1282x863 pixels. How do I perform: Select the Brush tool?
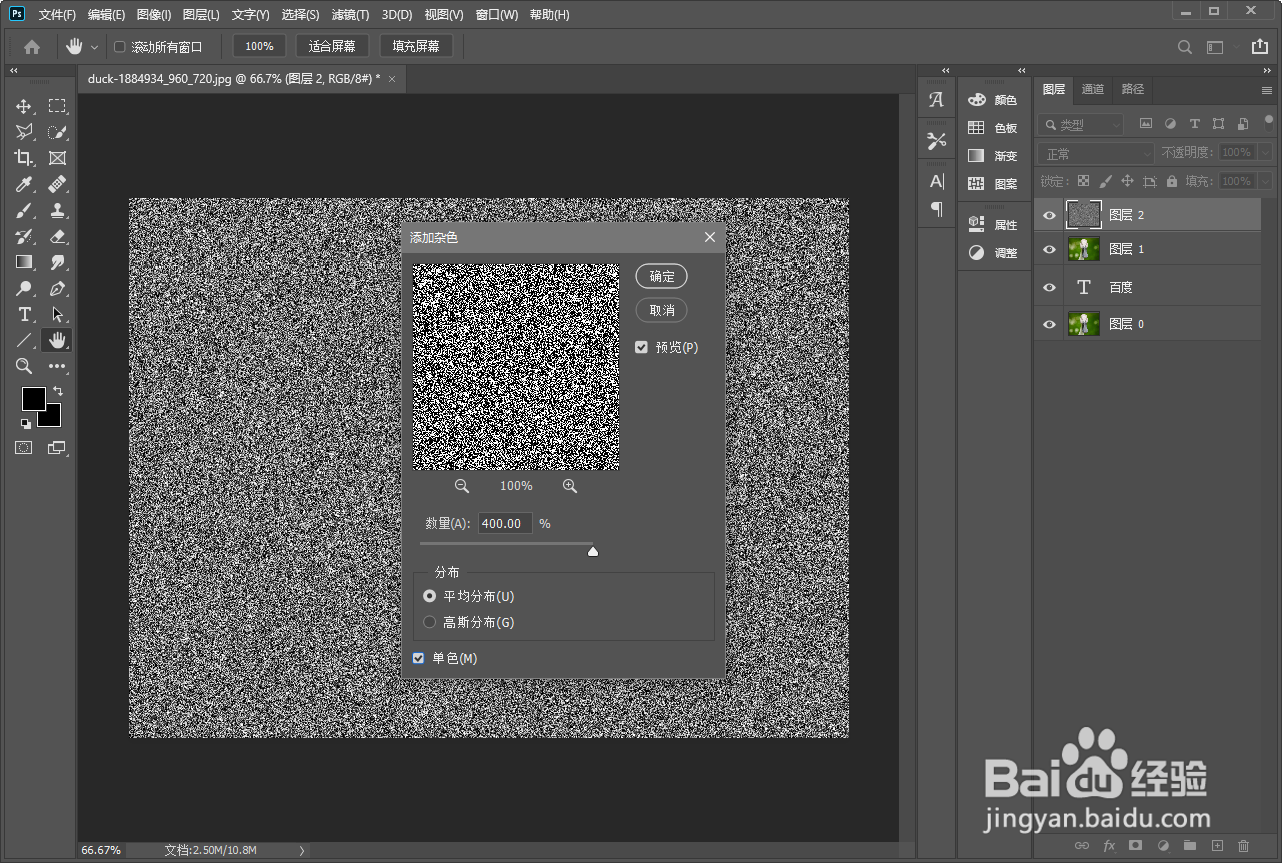24,210
